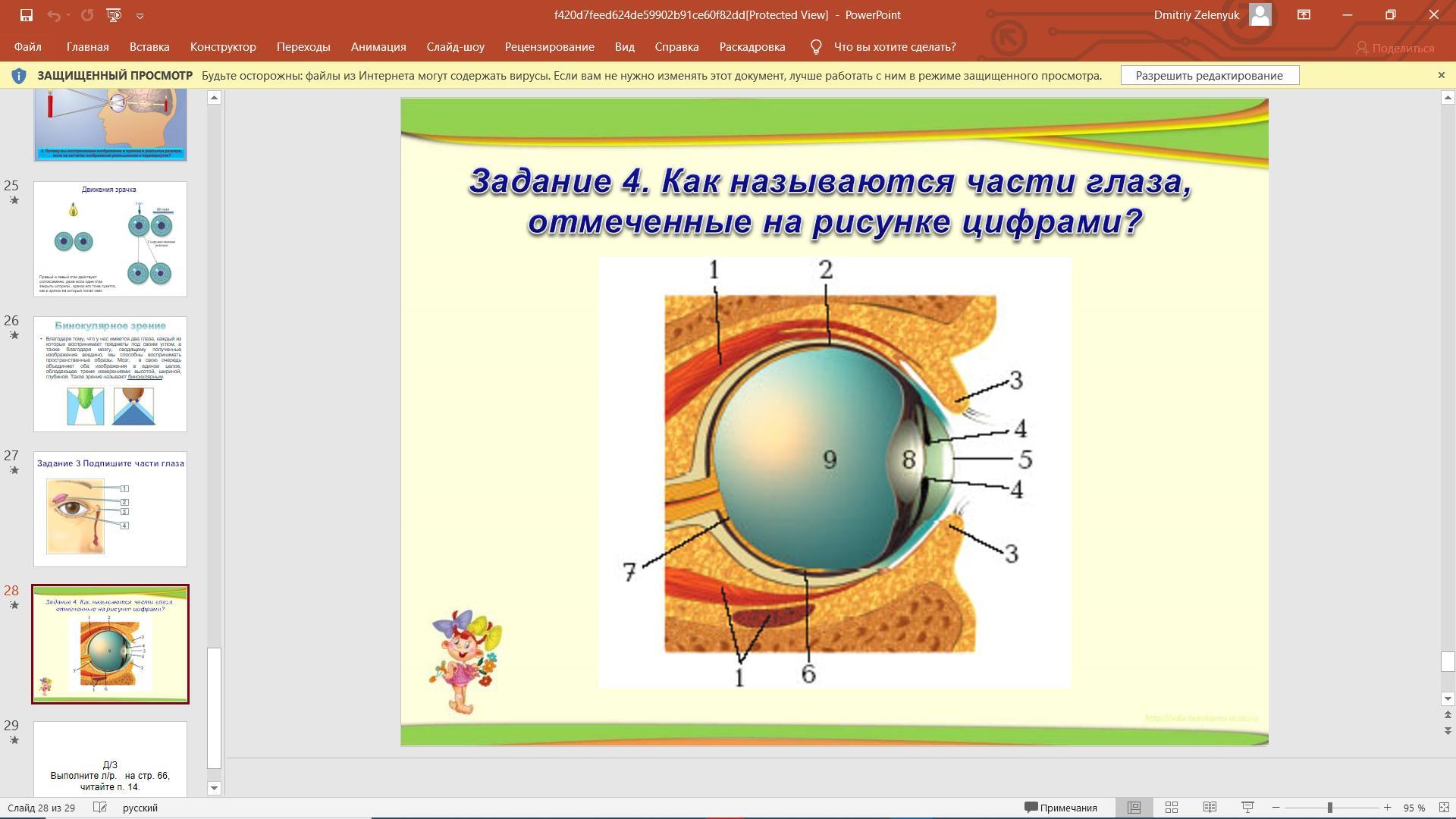Click the Save icon in quick access toolbar
The image size is (1456, 819).
coord(26,15)
